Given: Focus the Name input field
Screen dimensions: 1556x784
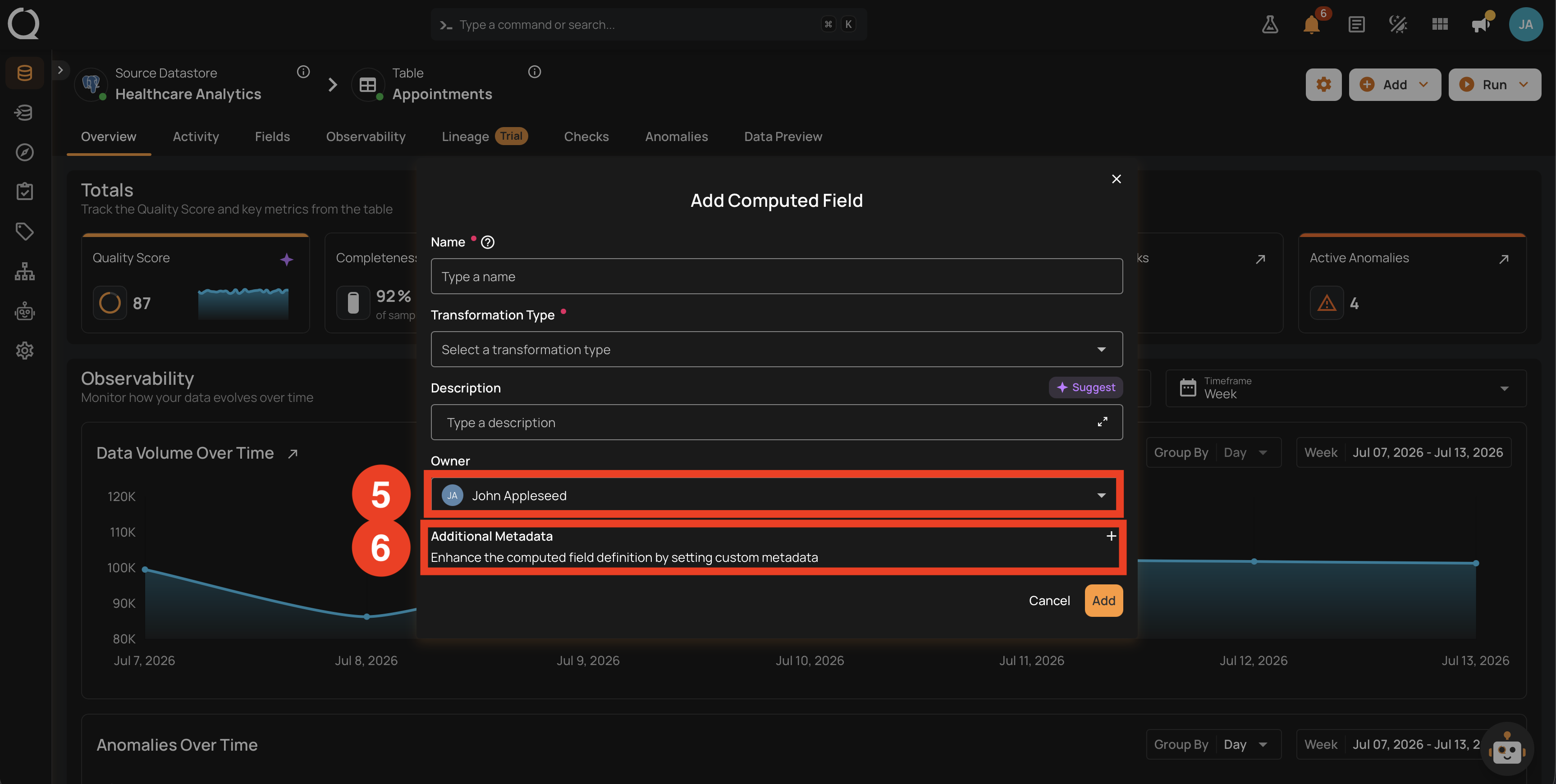Looking at the screenshot, I should click(776, 276).
